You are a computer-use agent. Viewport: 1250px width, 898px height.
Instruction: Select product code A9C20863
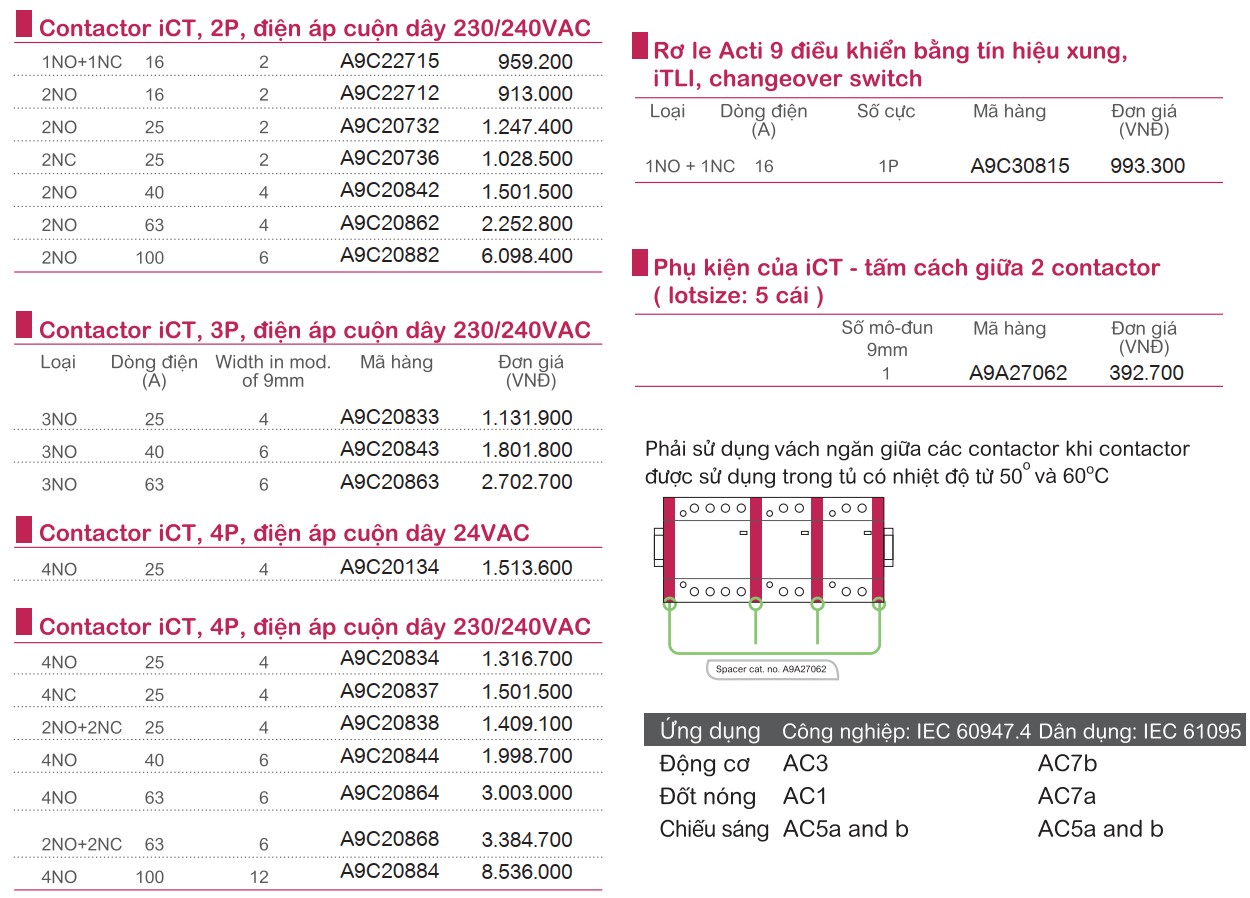(x=389, y=481)
